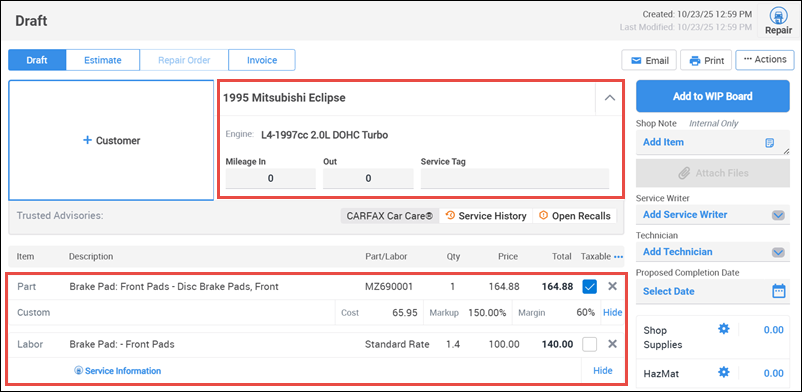Click the Repair car icon
Image resolution: width=802 pixels, height=392 pixels.
778,16
